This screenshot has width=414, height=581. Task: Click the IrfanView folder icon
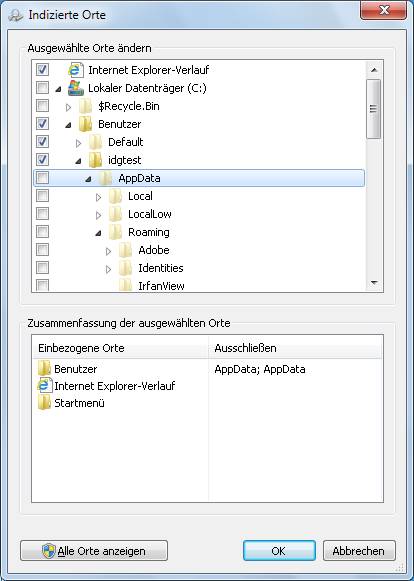(126, 285)
